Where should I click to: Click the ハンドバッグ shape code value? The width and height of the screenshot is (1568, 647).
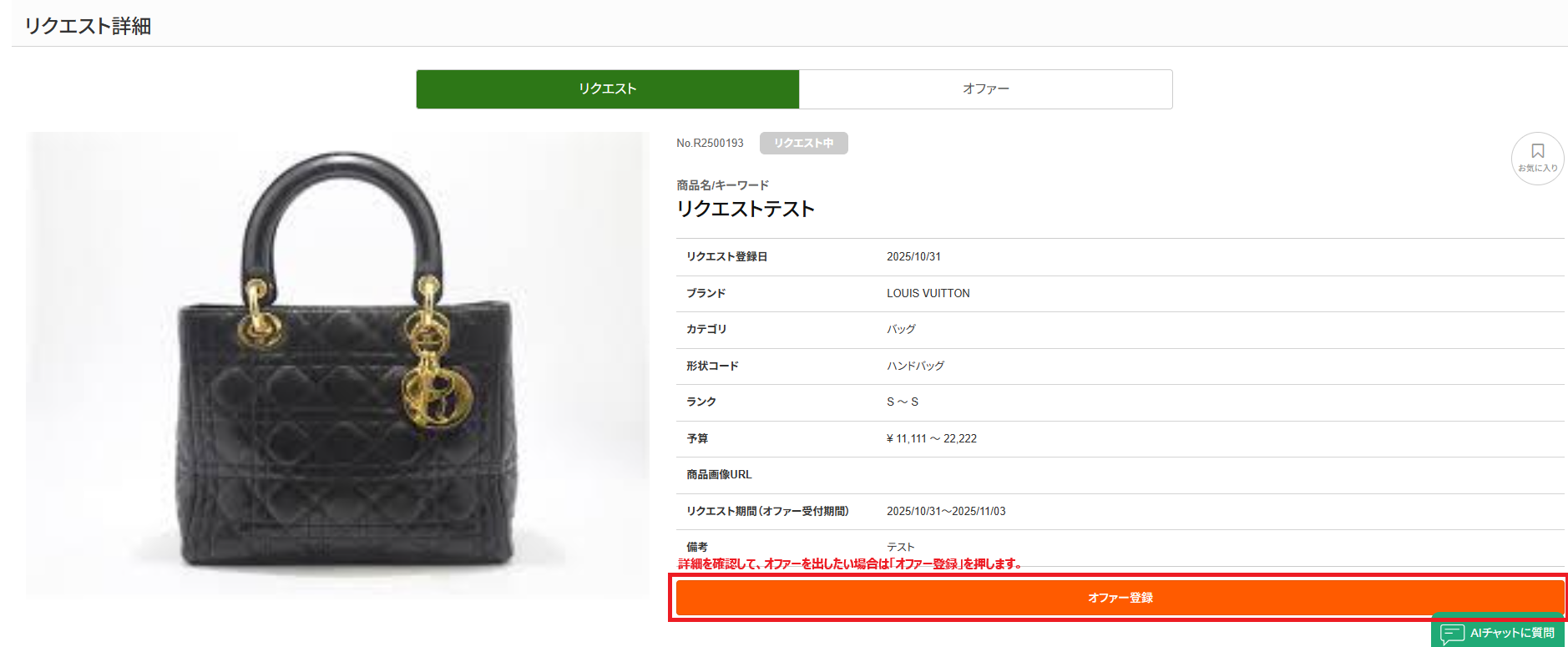click(915, 366)
